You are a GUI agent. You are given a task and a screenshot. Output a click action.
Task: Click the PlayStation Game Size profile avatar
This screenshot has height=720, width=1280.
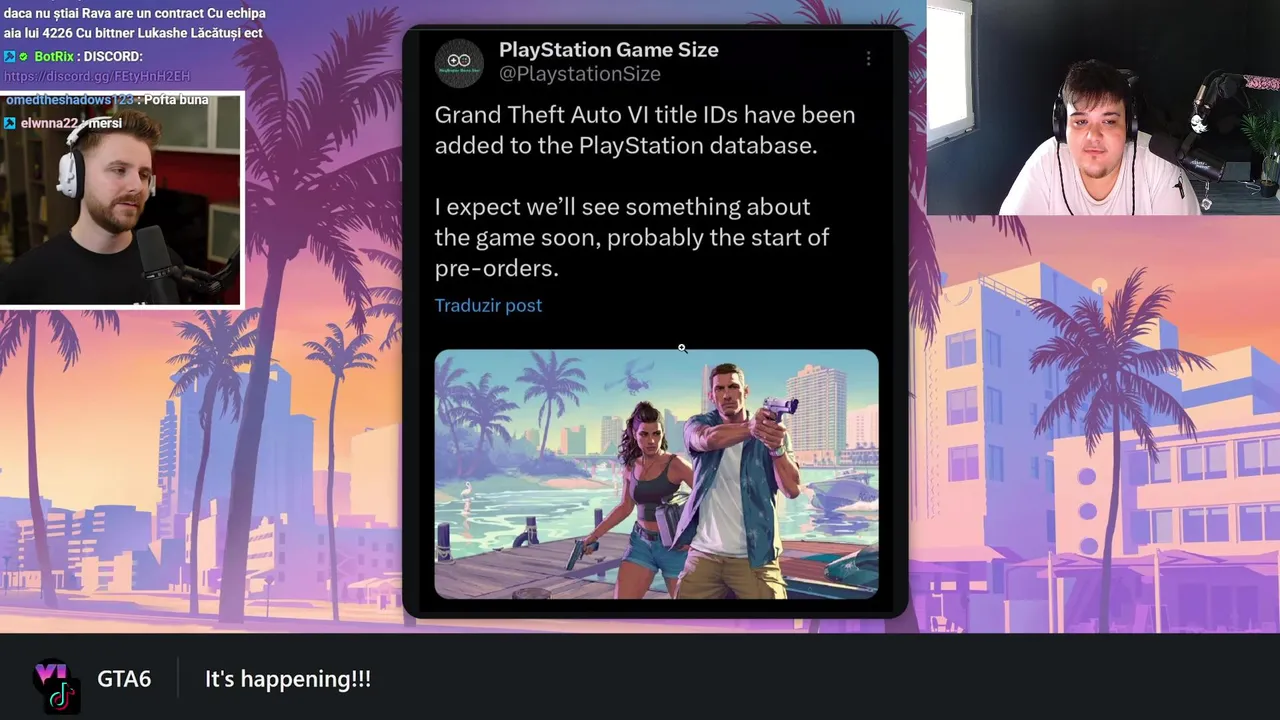coord(459,62)
